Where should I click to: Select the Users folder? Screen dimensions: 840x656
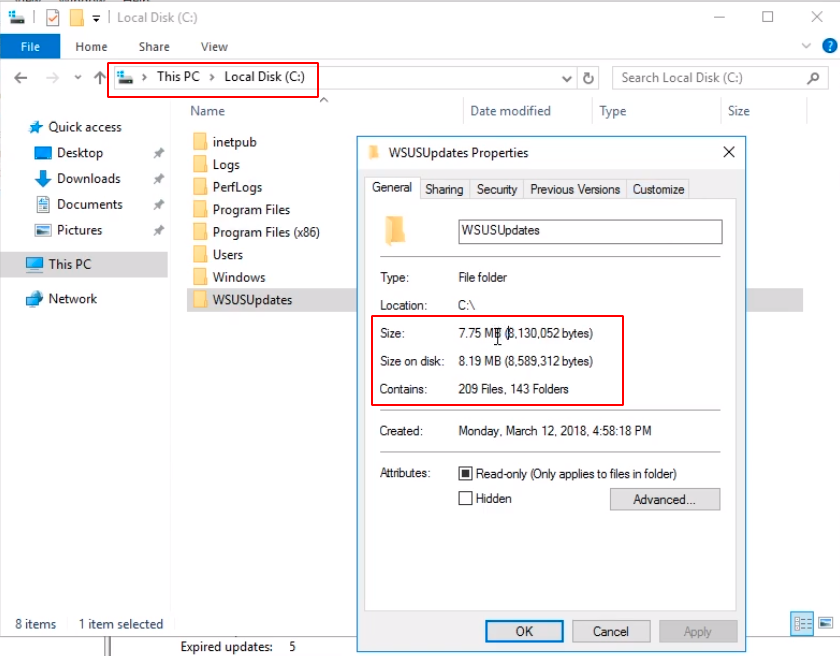pyautogui.click(x=227, y=254)
